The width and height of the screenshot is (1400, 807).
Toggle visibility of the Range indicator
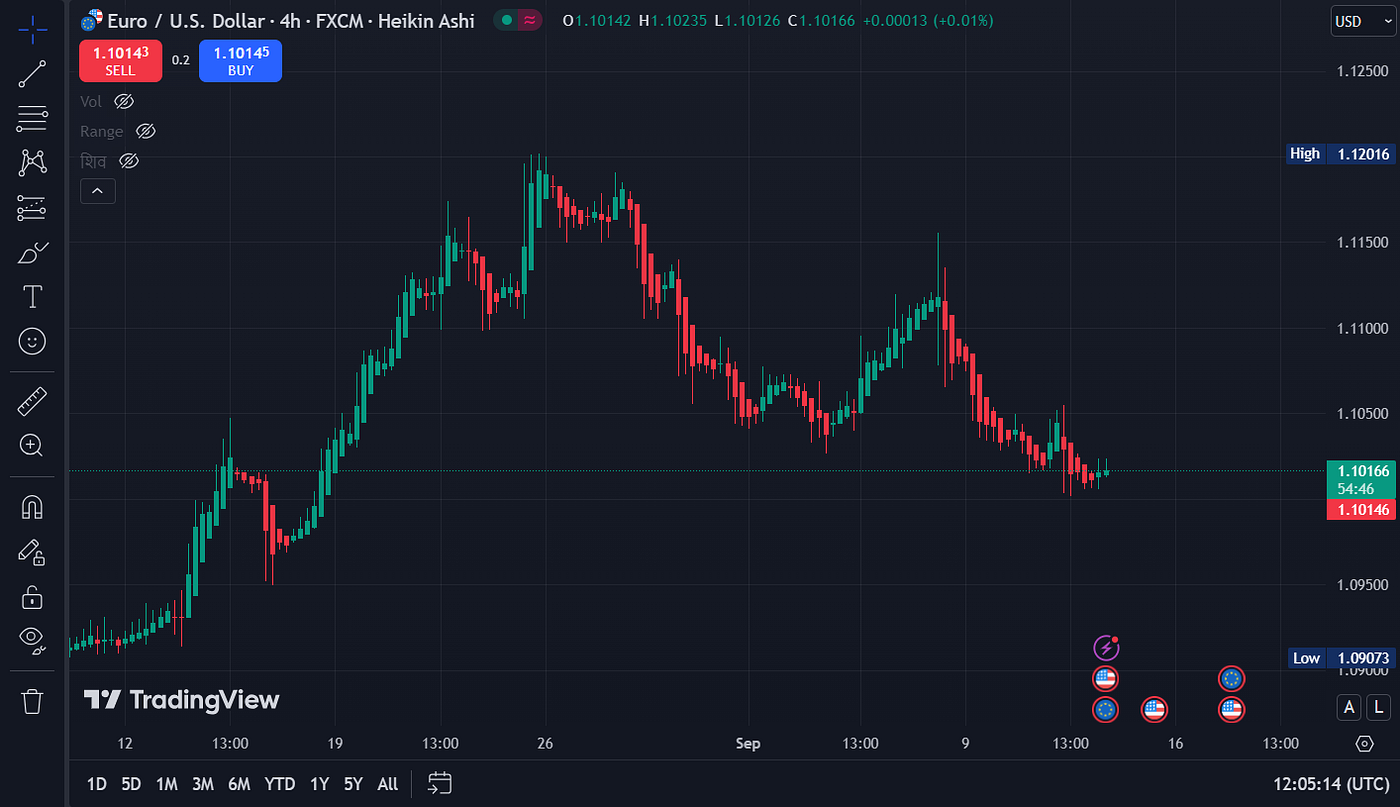146,131
